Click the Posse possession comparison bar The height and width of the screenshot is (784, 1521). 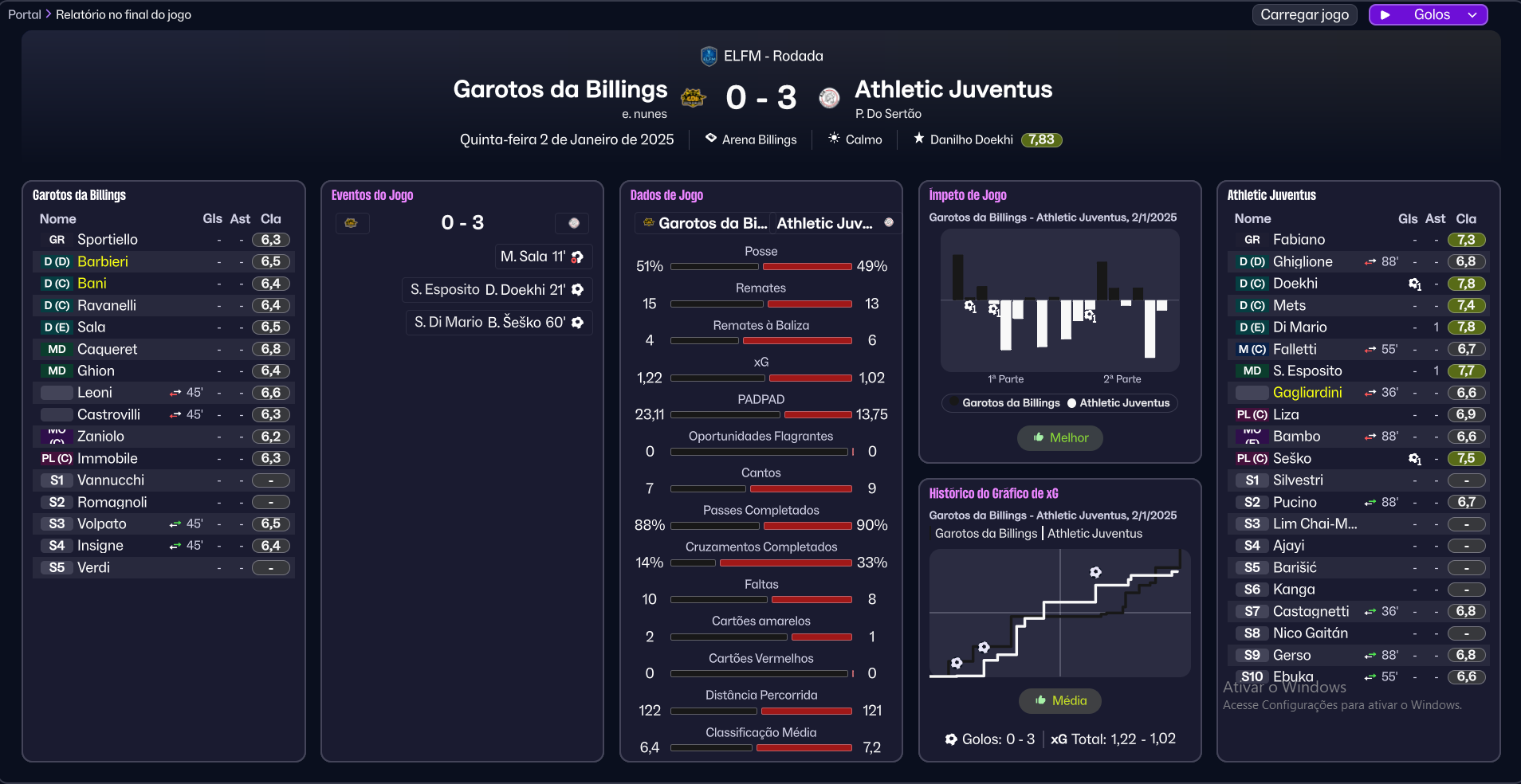[760, 267]
